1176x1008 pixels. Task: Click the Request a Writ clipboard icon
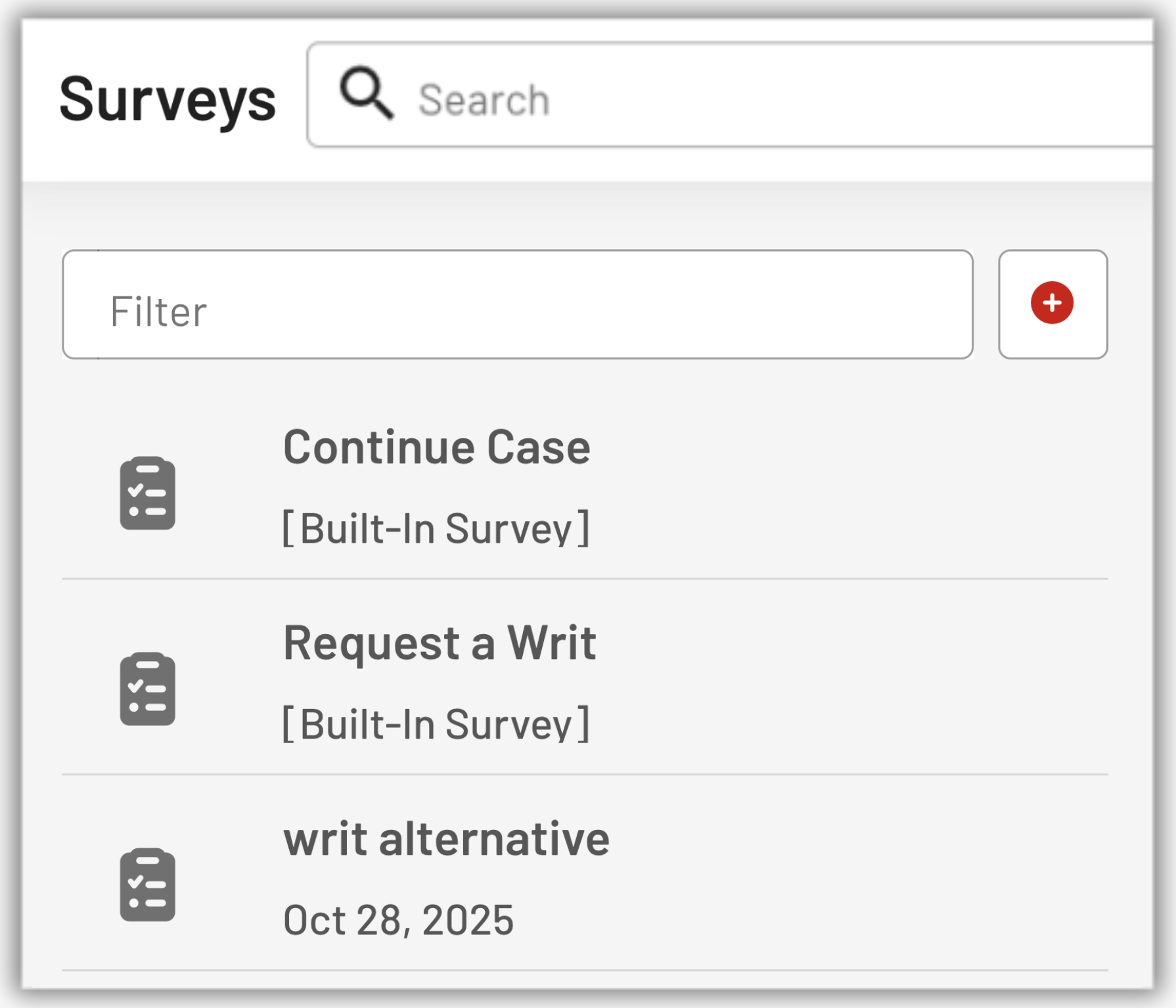pyautogui.click(x=147, y=689)
